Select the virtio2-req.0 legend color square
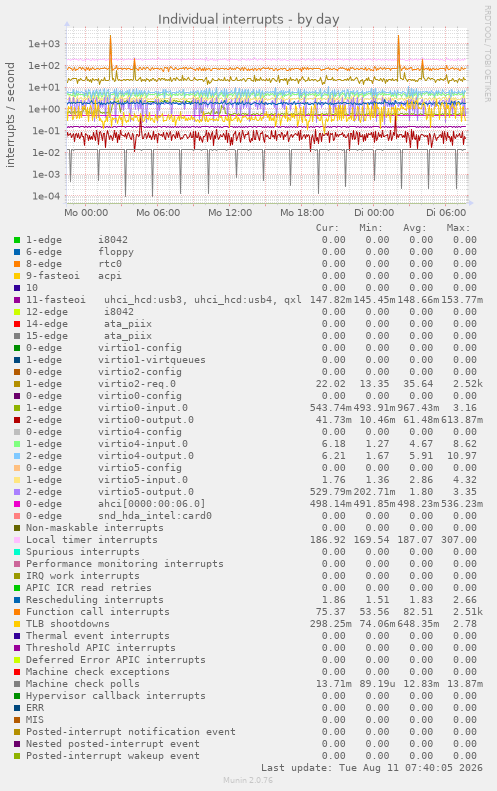 point(17,384)
